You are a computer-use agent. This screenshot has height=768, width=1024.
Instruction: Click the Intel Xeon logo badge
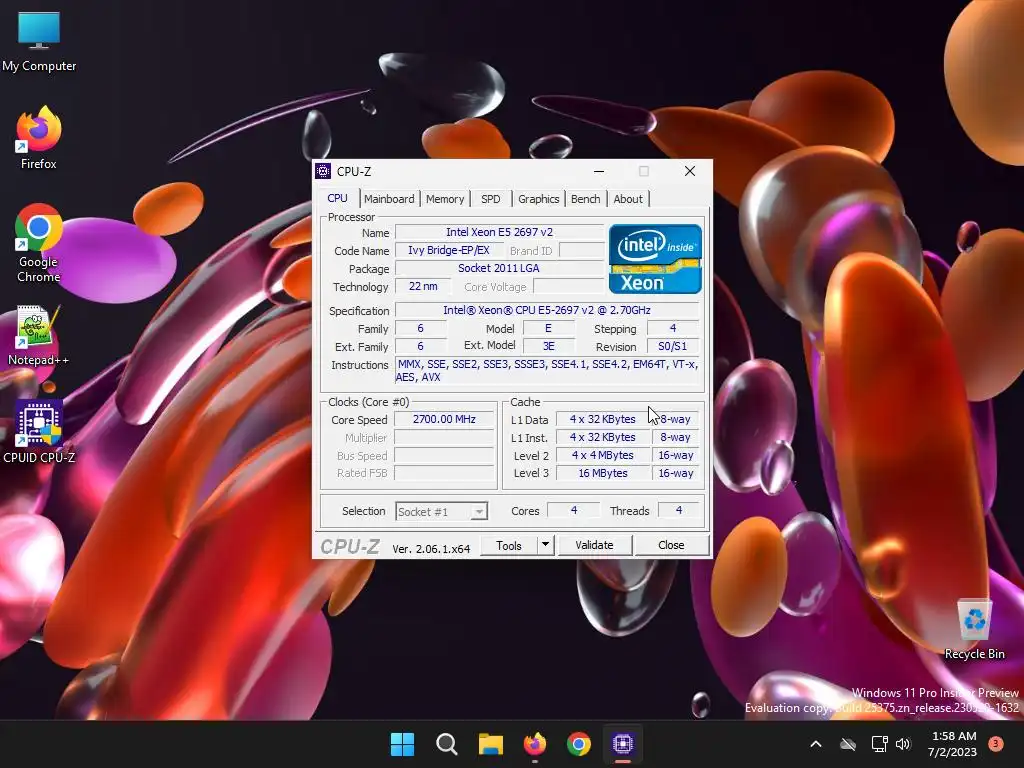tap(655, 259)
